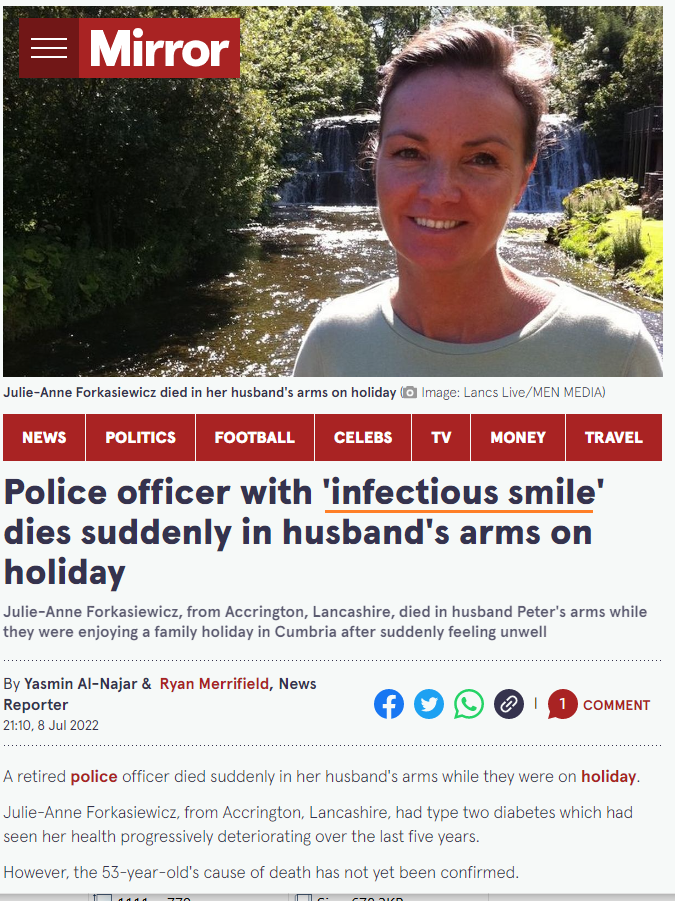This screenshot has width=675, height=901.
Task: Click the camera image credit icon
Action: 409,392
